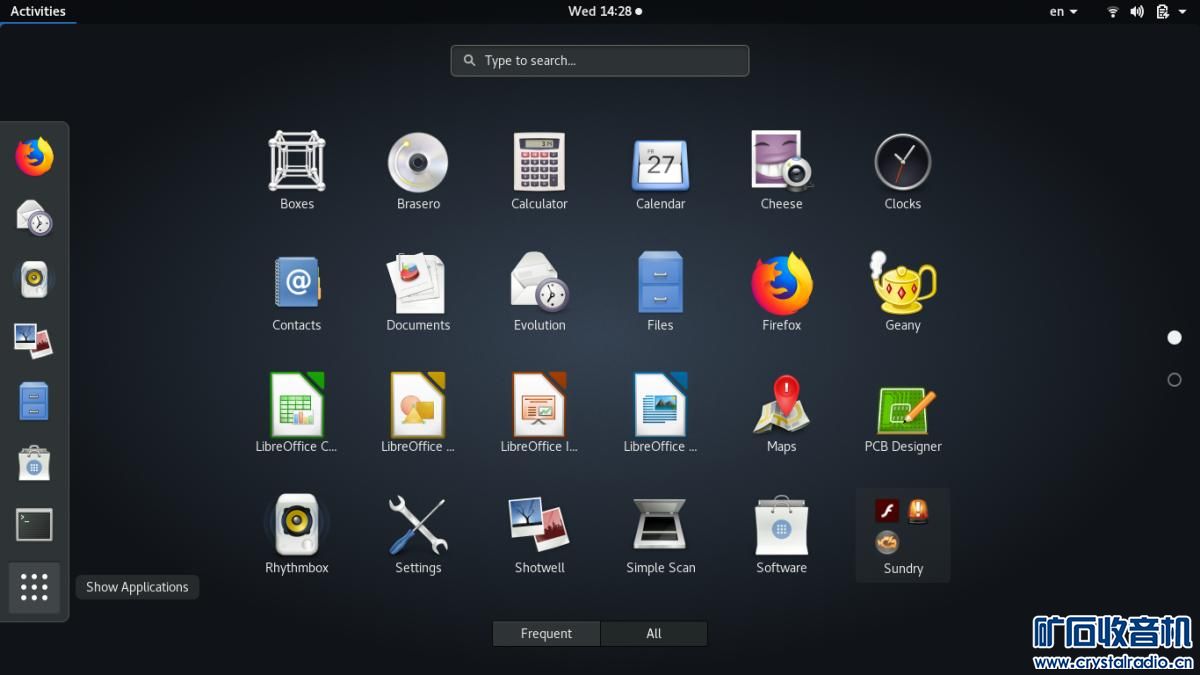Click the Files icon in the dock

coord(34,402)
